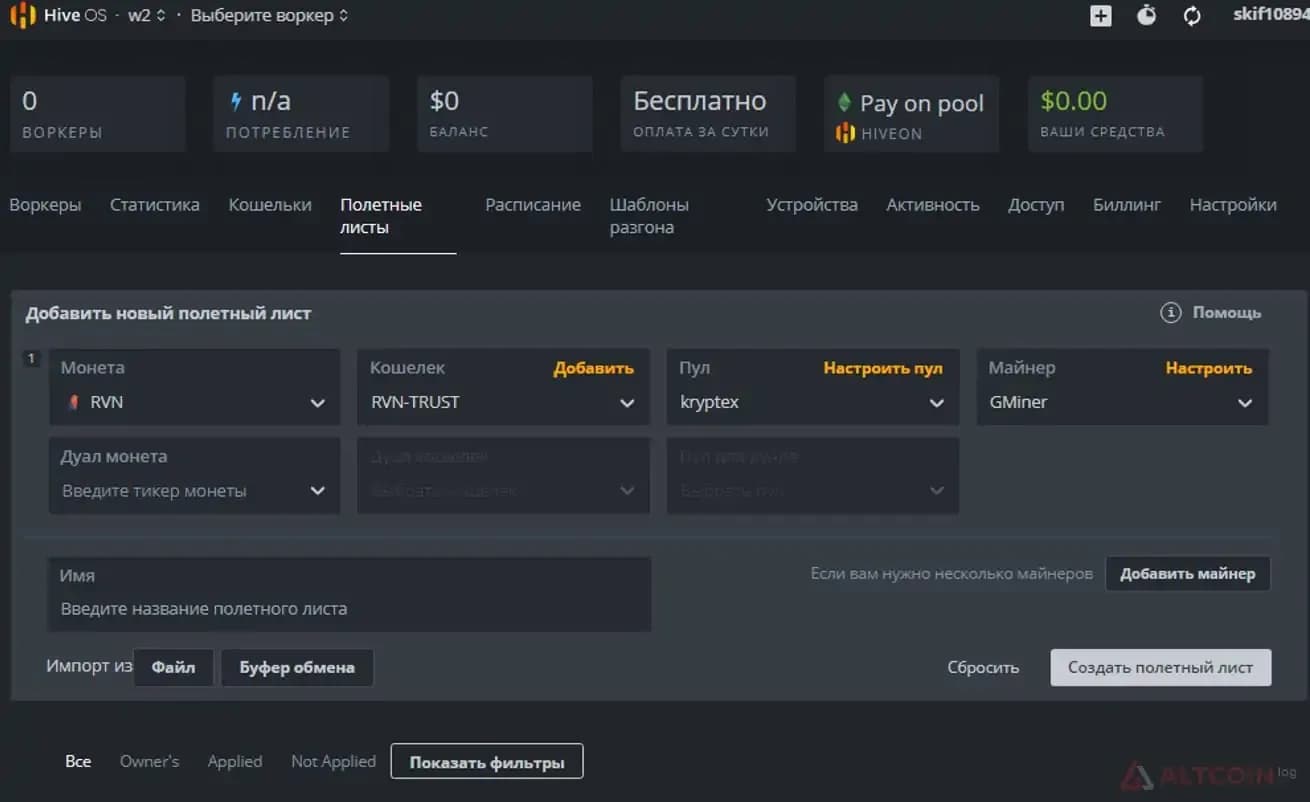Click the orange Hiveon logo icon
Image resolution: width=1310 pixels, height=802 pixels.
845,132
